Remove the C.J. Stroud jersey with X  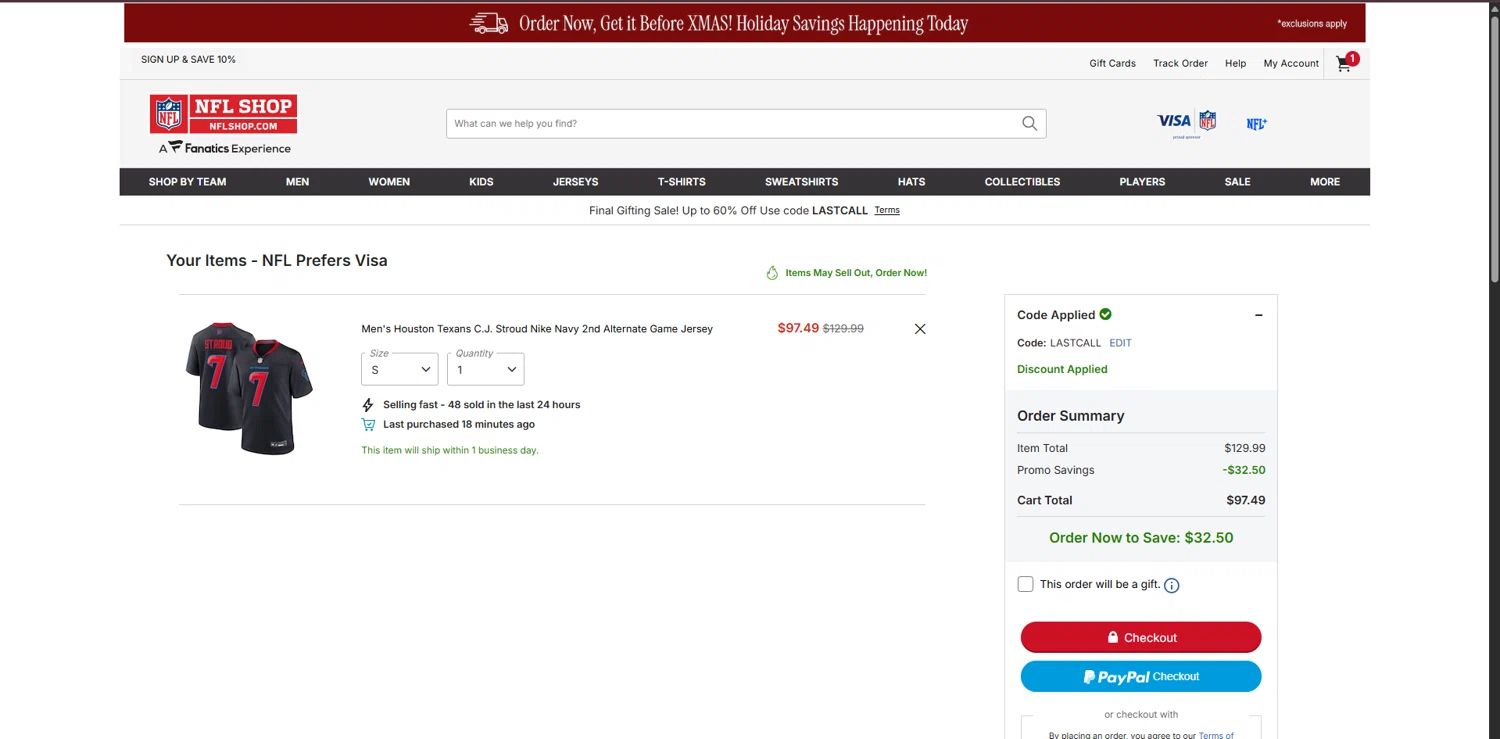920,329
